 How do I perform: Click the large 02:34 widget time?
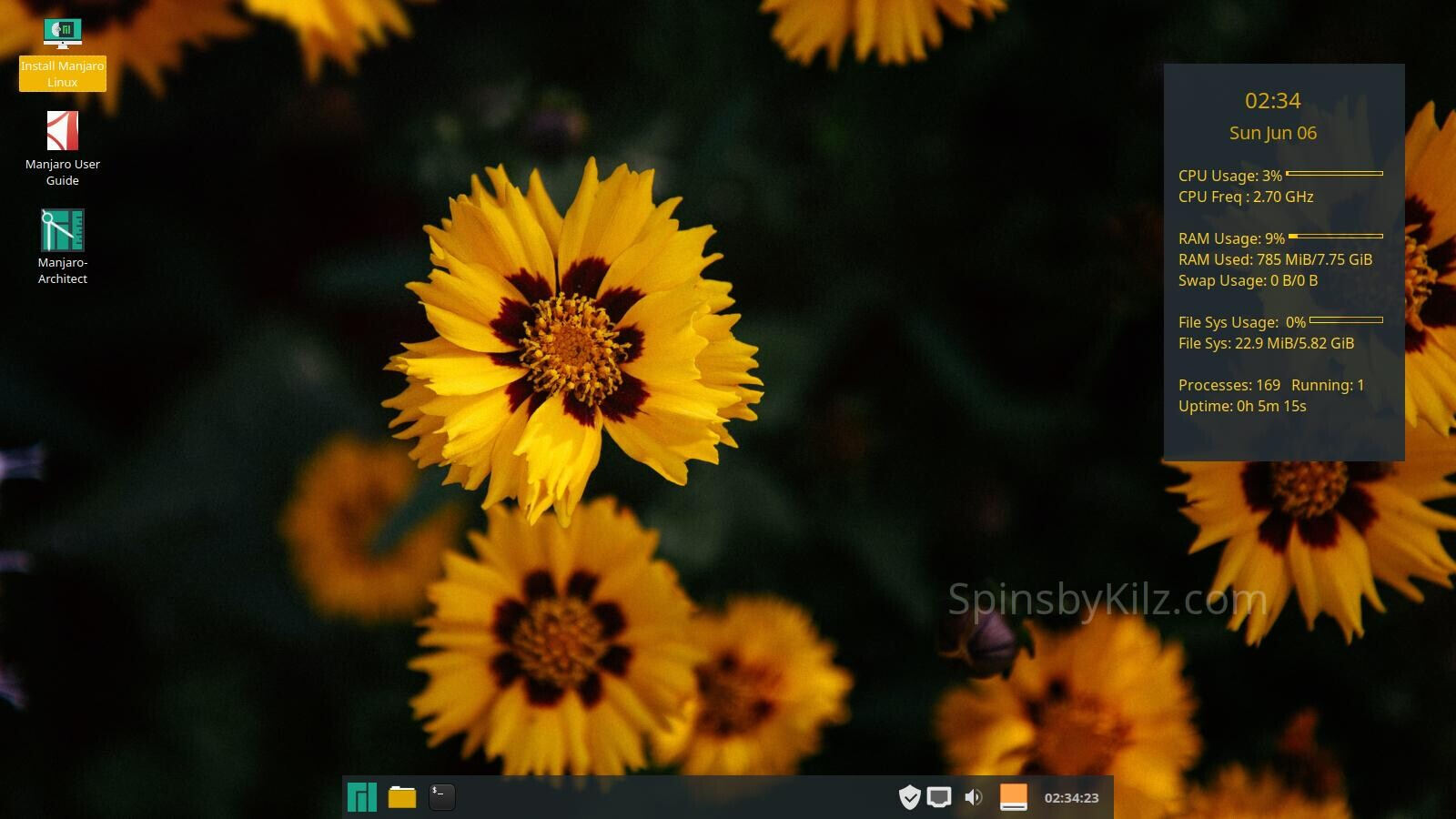(x=1272, y=101)
